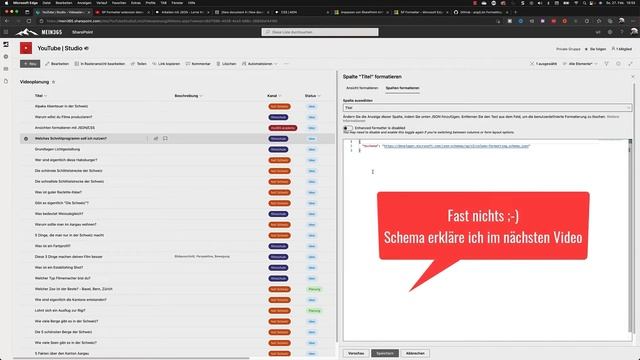Toggle 'Sie folgen' following status

tap(596, 49)
